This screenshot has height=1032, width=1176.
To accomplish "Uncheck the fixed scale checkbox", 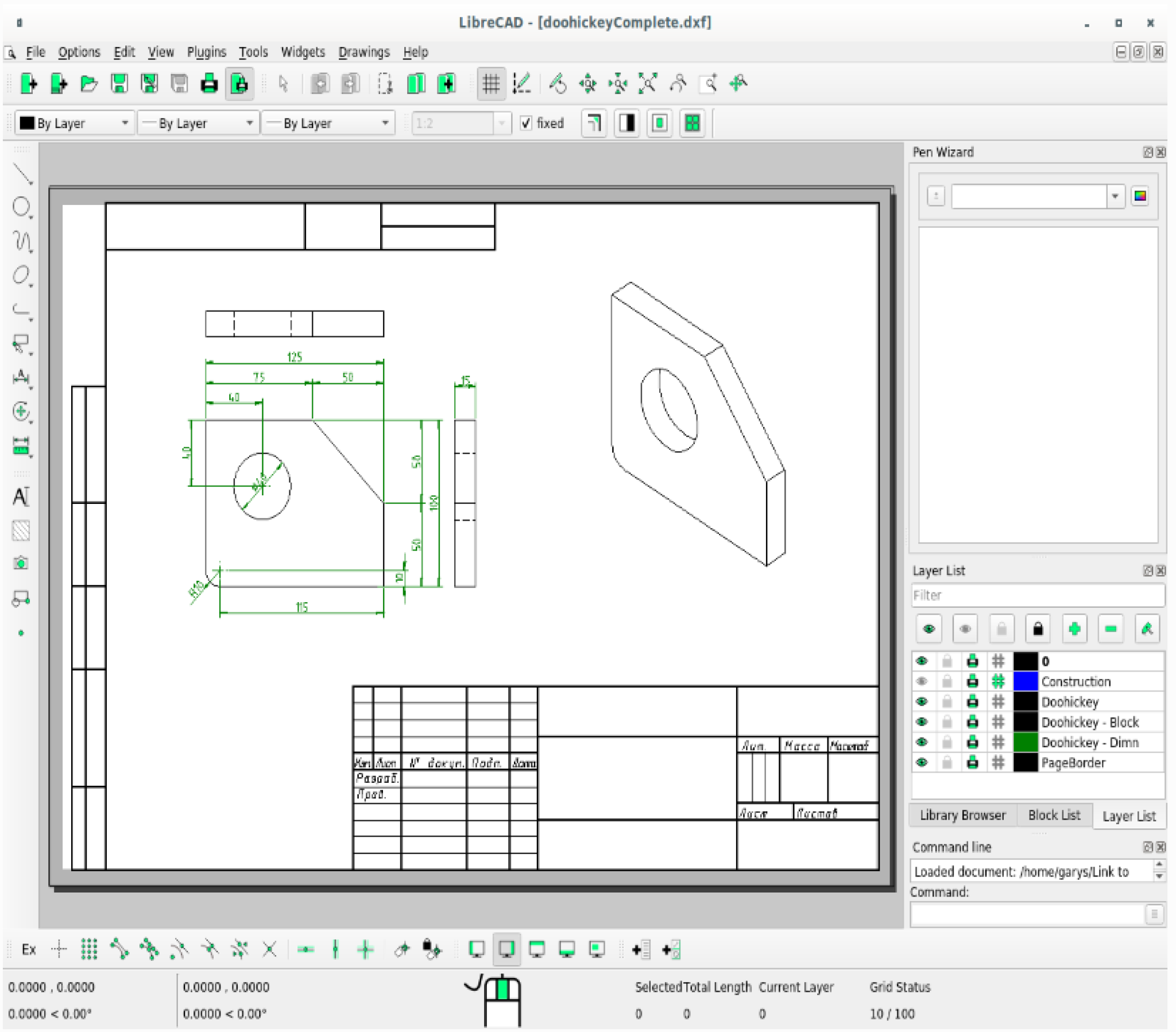I will pyautogui.click(x=527, y=123).
